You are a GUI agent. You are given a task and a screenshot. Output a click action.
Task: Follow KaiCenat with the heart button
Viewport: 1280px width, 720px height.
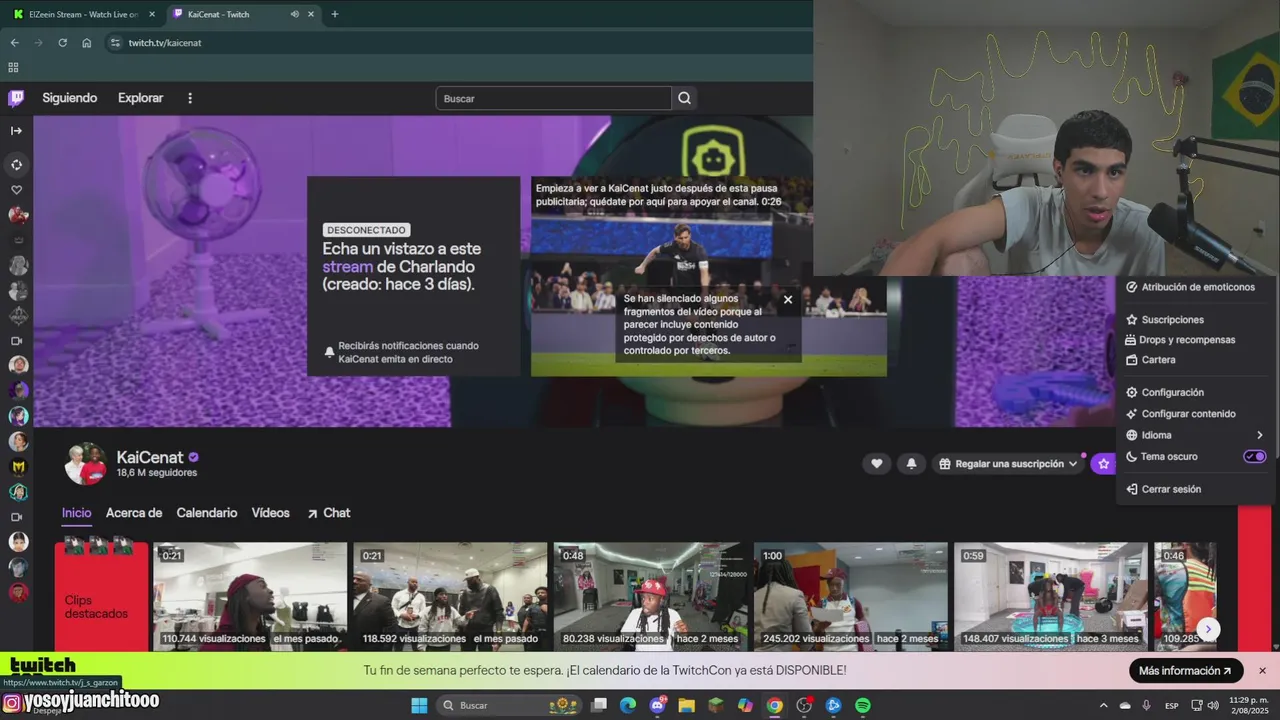877,464
